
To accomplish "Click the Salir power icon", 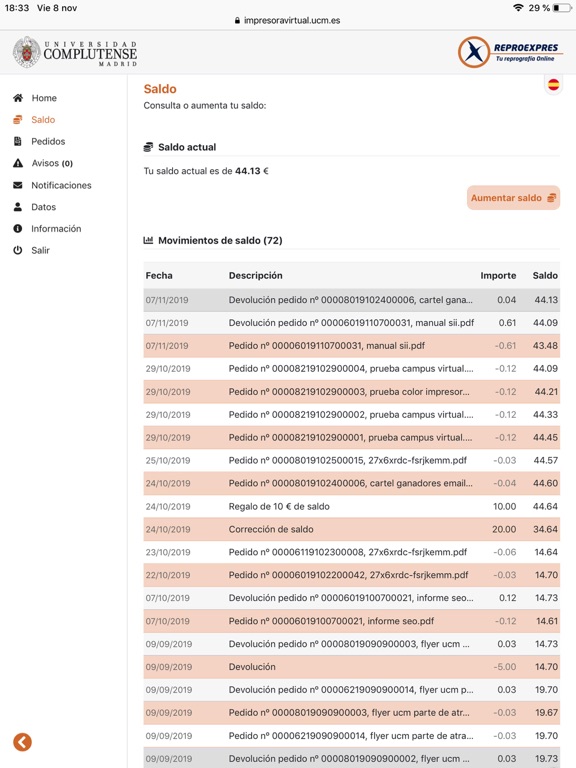I will pyautogui.click(x=18, y=250).
